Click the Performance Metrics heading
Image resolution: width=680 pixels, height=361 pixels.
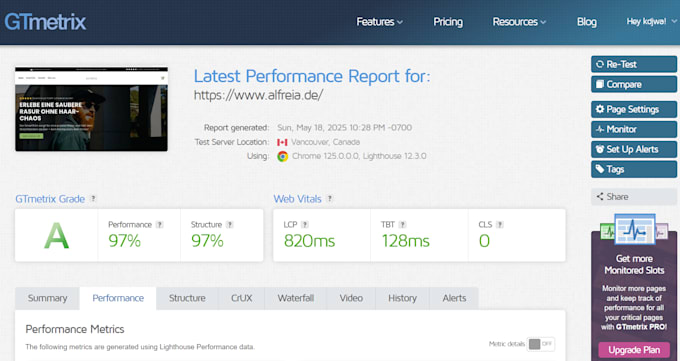pos(75,329)
